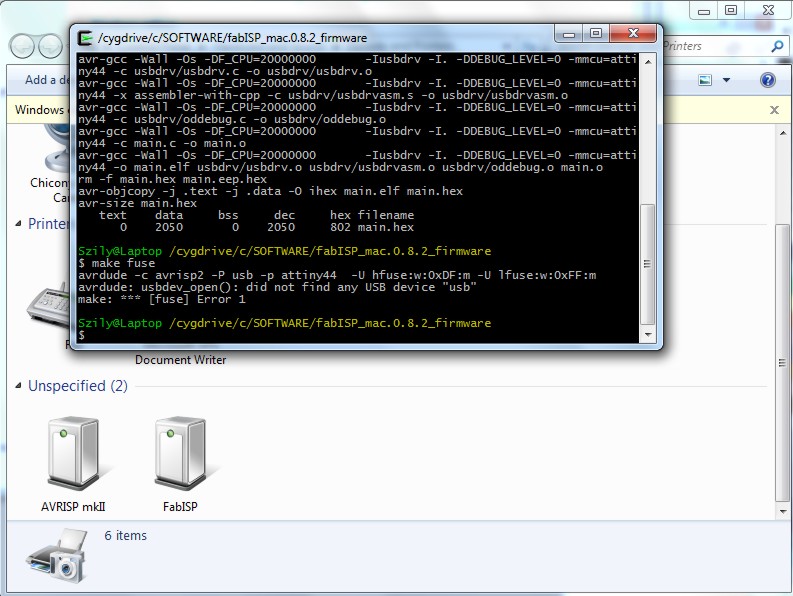Click the Printers search input field
The image size is (793, 596).
715,47
